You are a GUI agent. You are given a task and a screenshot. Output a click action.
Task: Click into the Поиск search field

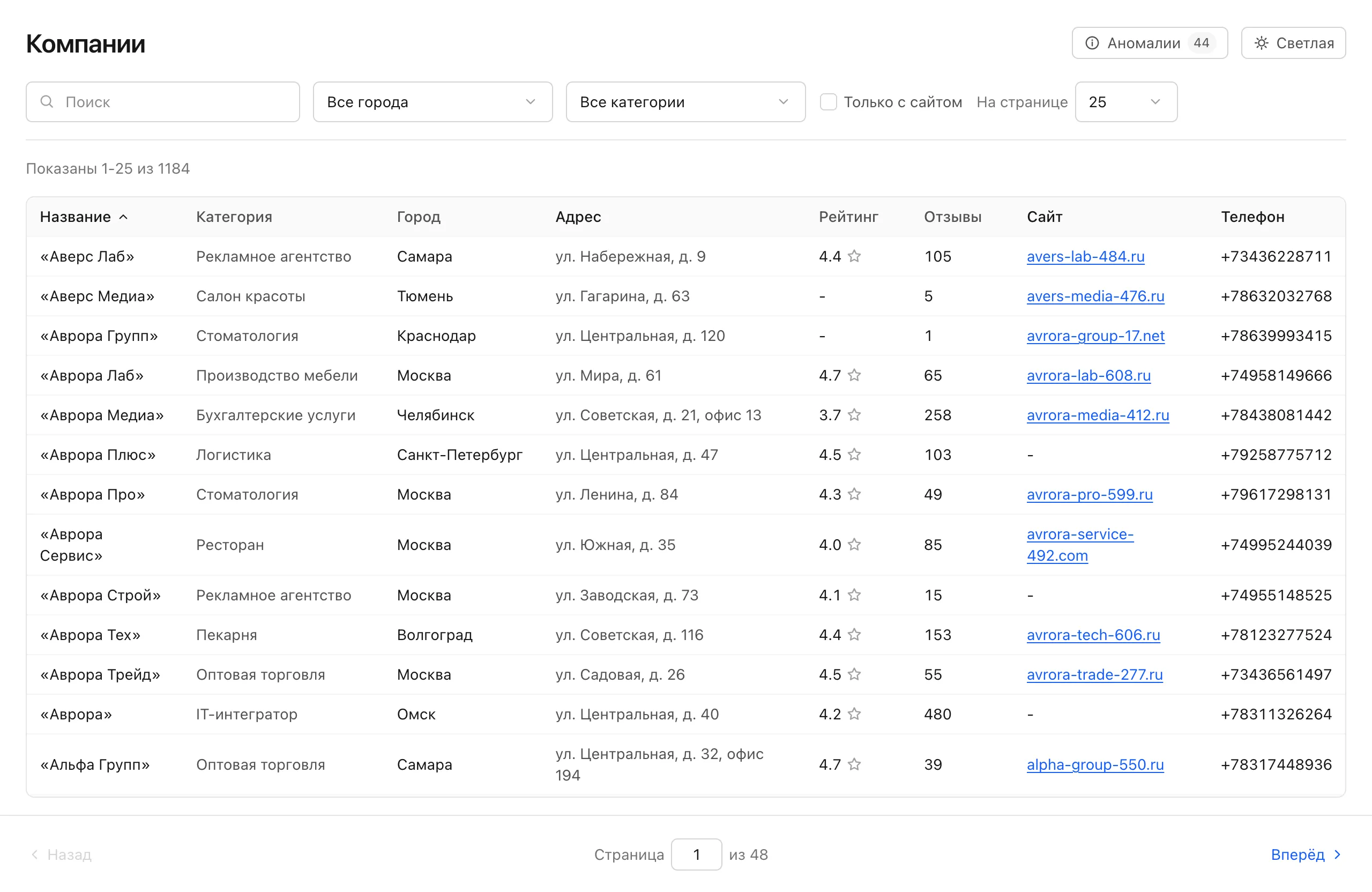162,102
